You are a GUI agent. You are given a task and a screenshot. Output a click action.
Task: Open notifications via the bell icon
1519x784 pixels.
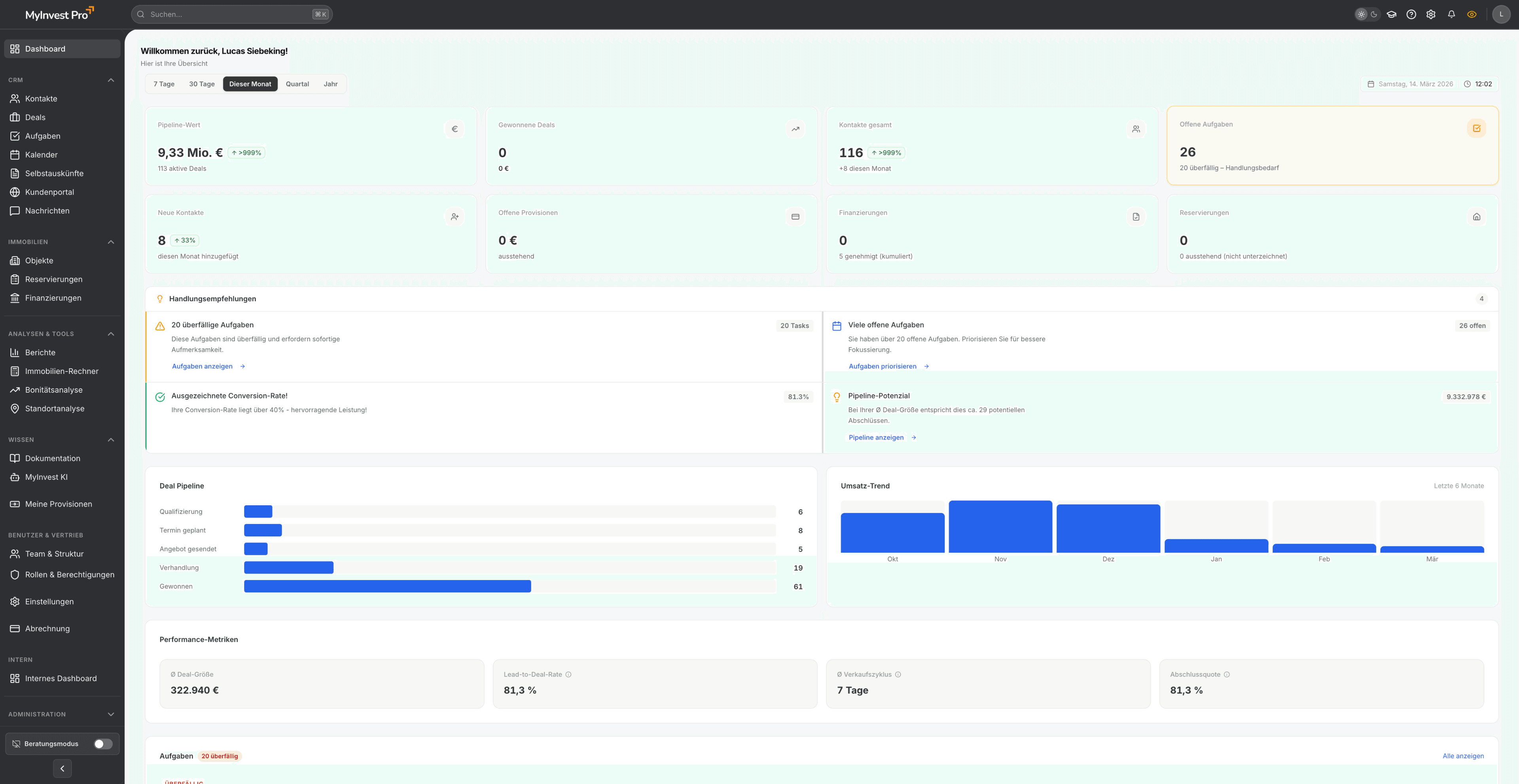click(1451, 14)
